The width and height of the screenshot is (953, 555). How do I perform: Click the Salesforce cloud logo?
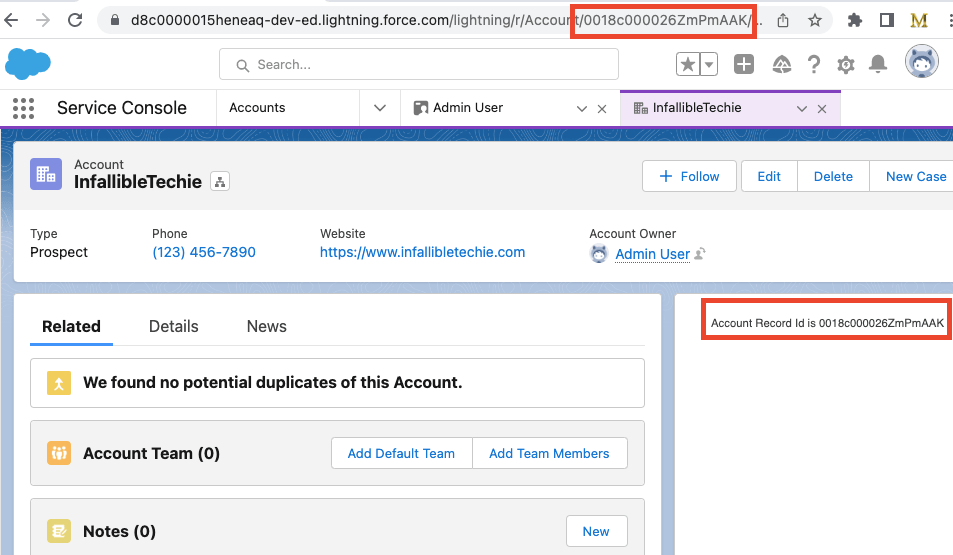(27, 63)
